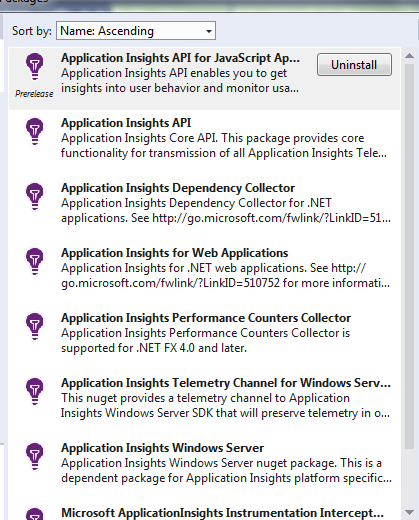Viewport: 419px width, 520px height.
Task: Select the Application Insights Windows Server title
Action: [x=162, y=448]
